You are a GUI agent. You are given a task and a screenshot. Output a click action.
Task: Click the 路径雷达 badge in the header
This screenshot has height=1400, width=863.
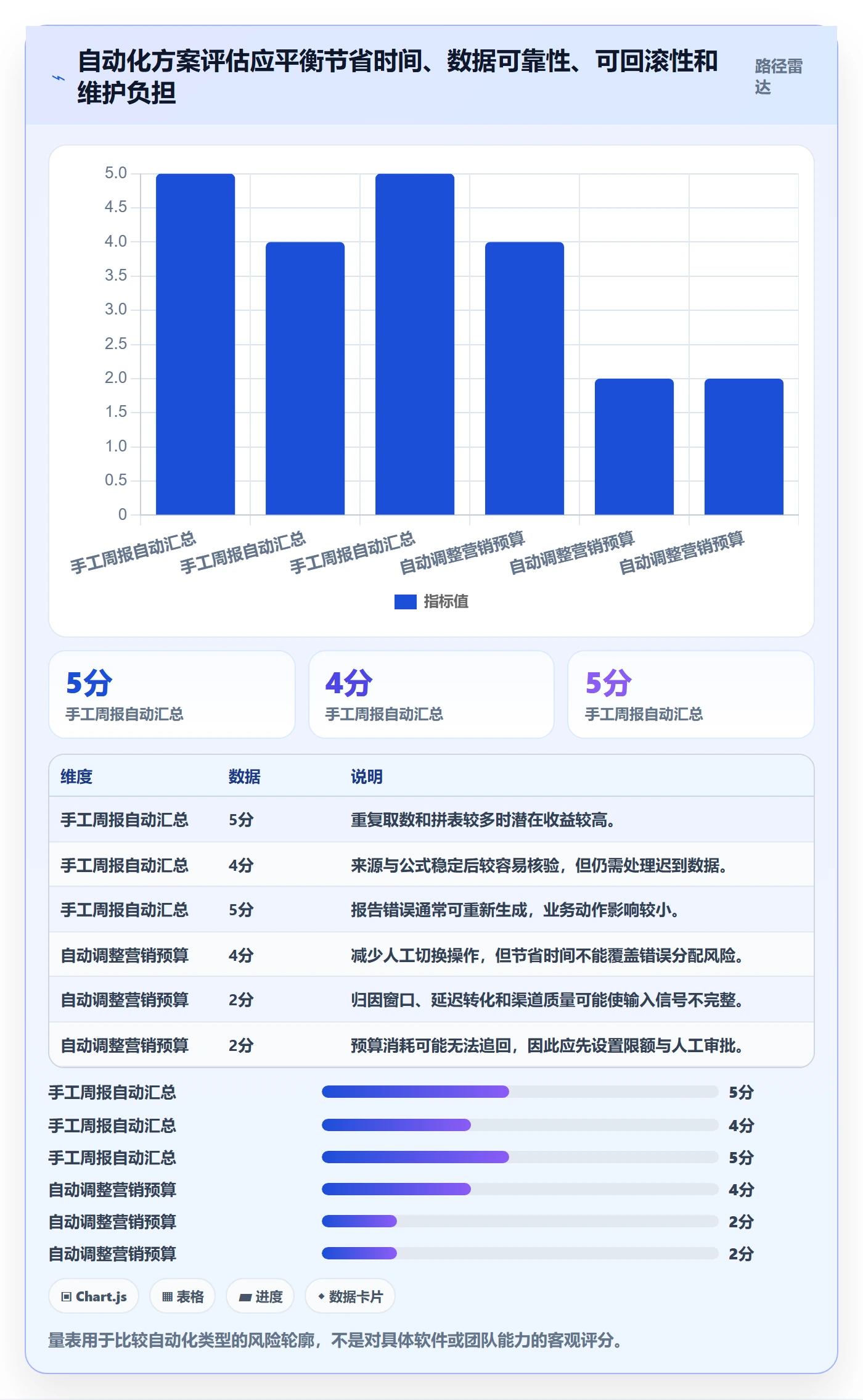tap(779, 76)
